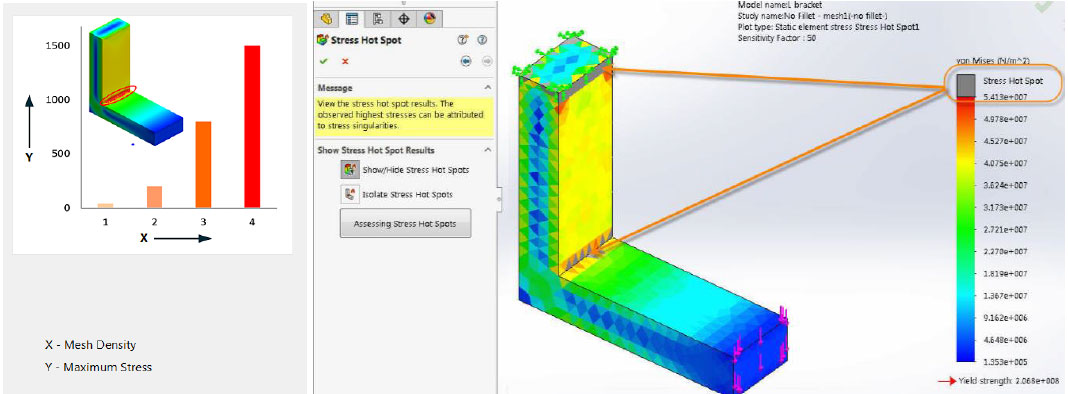
Task: Click the von Mises legend title
Action: pos(992,60)
